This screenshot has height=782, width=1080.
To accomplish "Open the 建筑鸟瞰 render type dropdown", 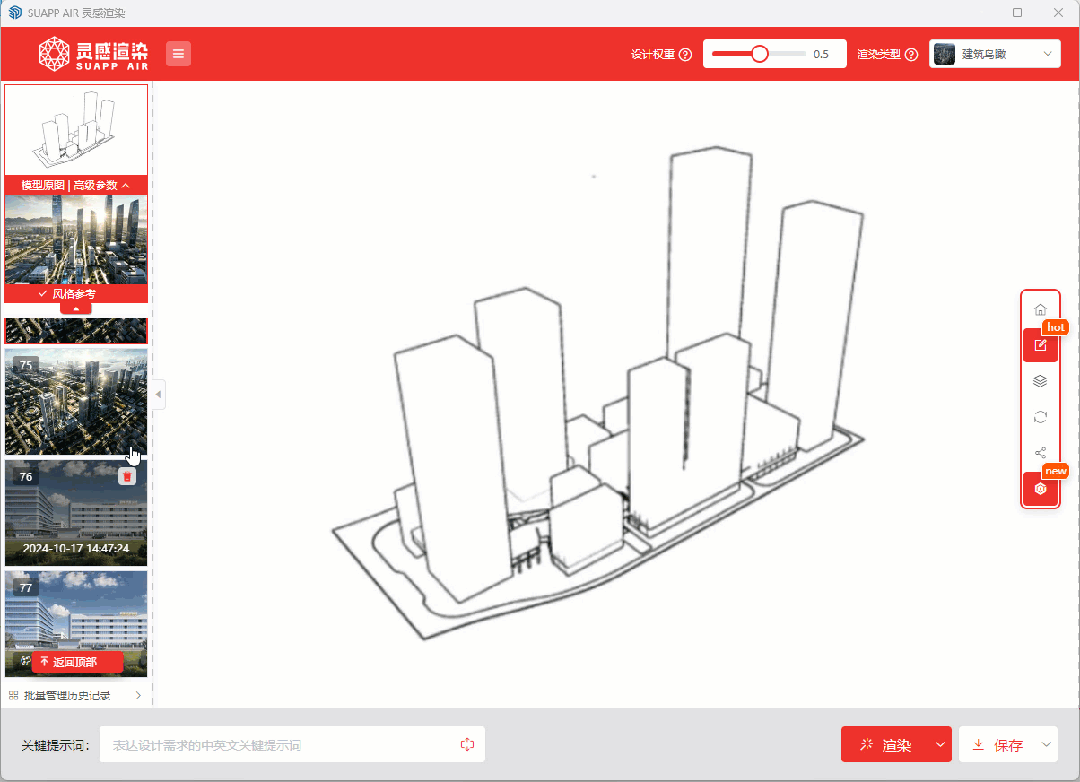I will 995,54.
